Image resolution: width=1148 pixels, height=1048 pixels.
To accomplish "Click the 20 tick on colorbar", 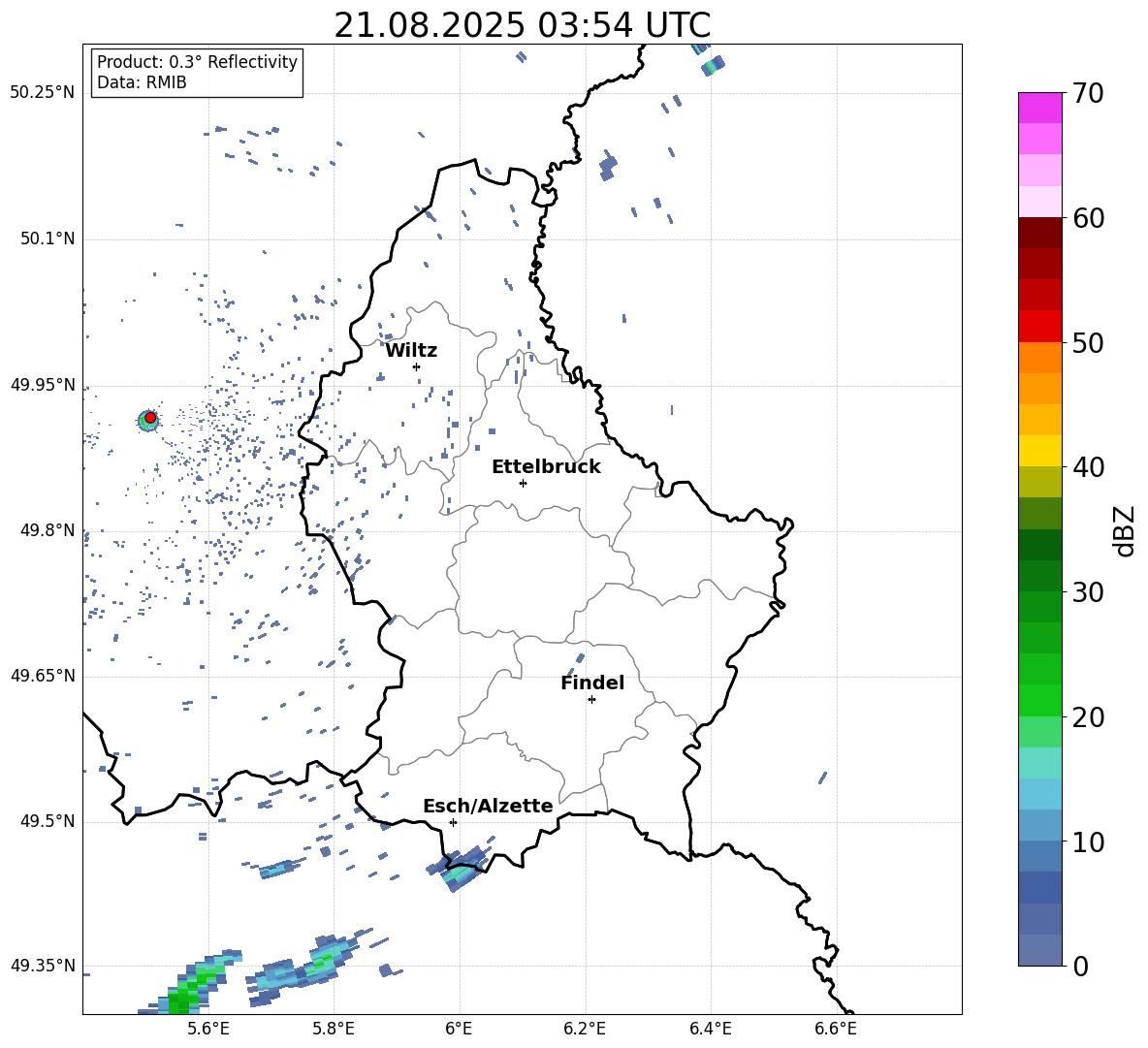I will (x=1088, y=716).
